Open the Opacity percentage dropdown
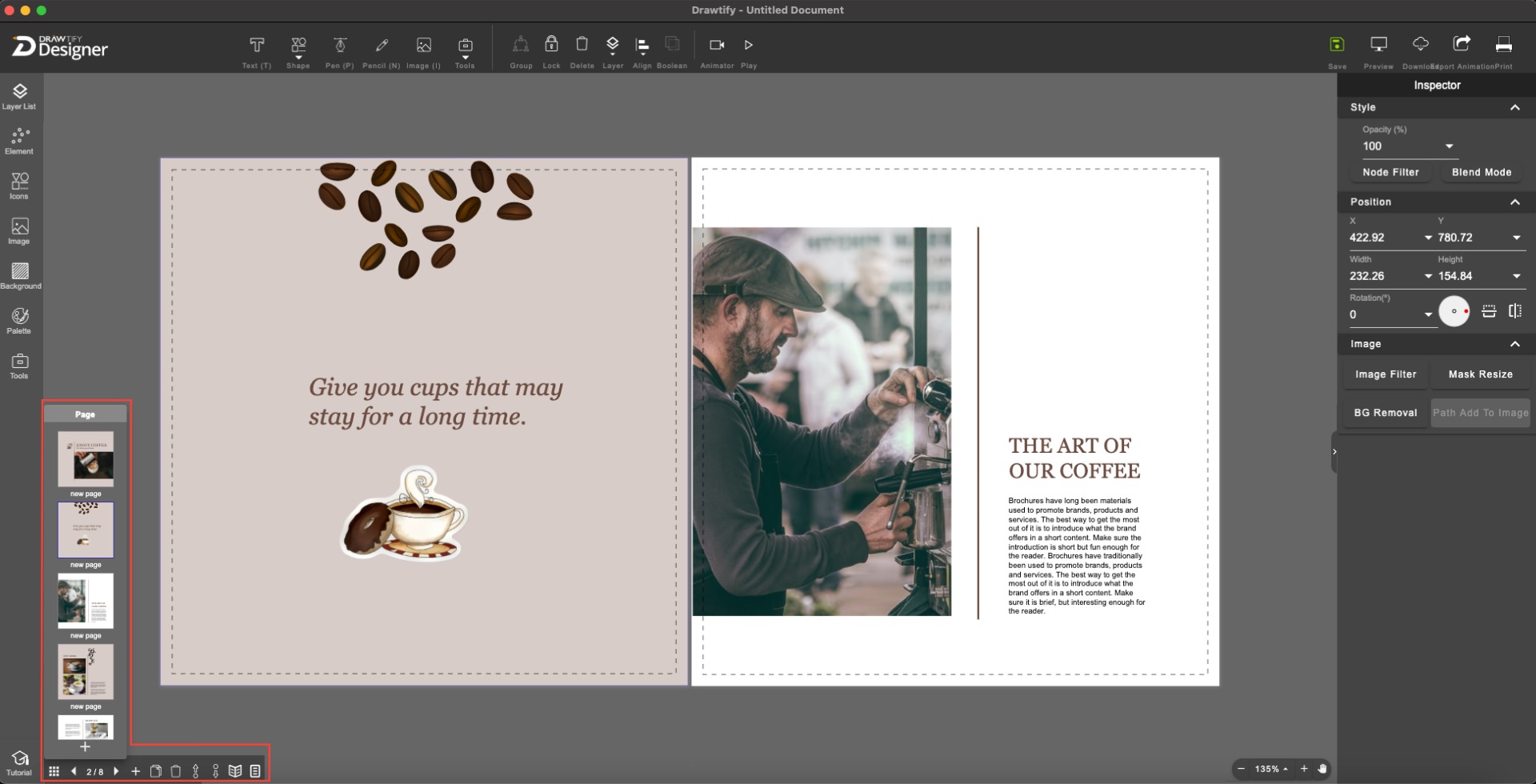This screenshot has height=784, width=1536. pyautogui.click(x=1449, y=146)
